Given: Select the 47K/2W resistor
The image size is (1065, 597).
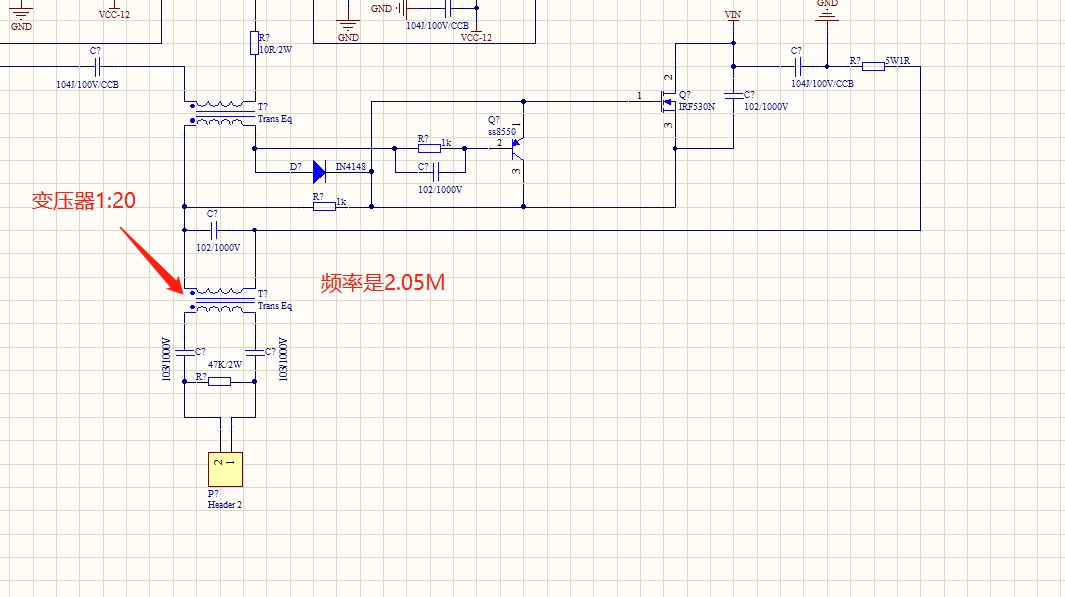Looking at the screenshot, I should [x=219, y=381].
